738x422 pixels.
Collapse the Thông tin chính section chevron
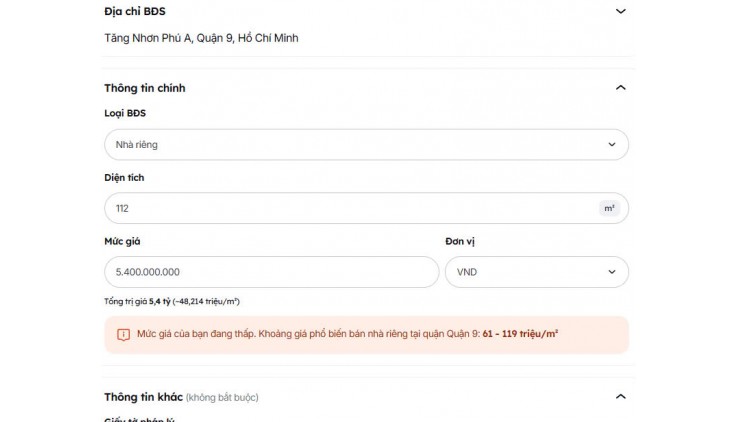coord(620,88)
